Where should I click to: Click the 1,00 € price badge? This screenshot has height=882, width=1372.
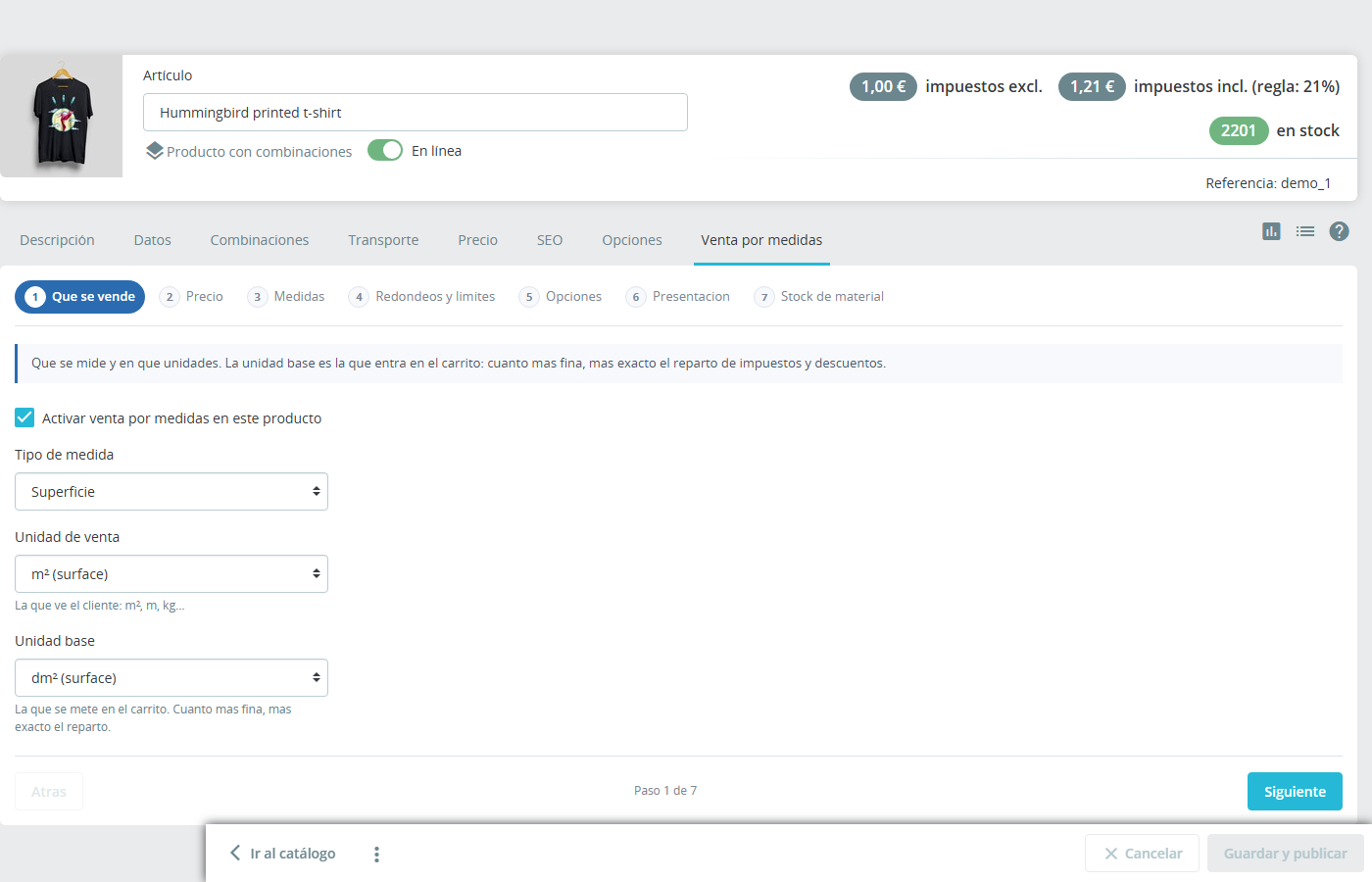(x=883, y=86)
